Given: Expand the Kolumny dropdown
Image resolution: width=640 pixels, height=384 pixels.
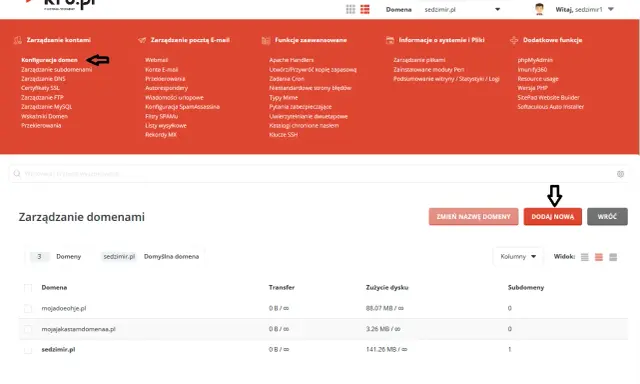Looking at the screenshot, I should 518,257.
